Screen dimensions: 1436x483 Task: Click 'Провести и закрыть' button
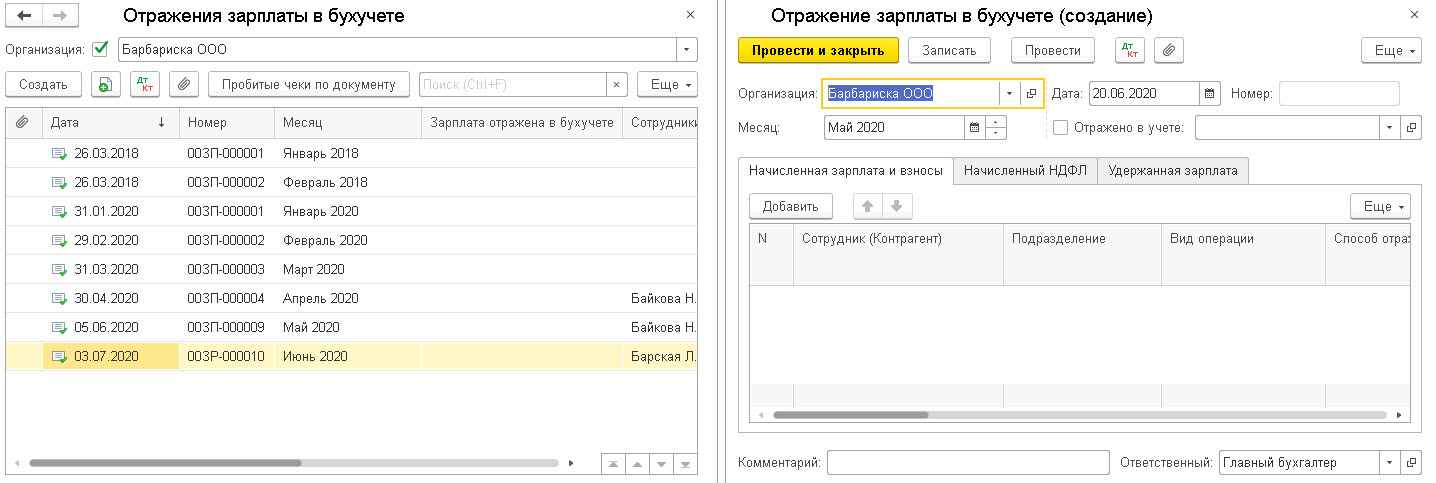(818, 50)
